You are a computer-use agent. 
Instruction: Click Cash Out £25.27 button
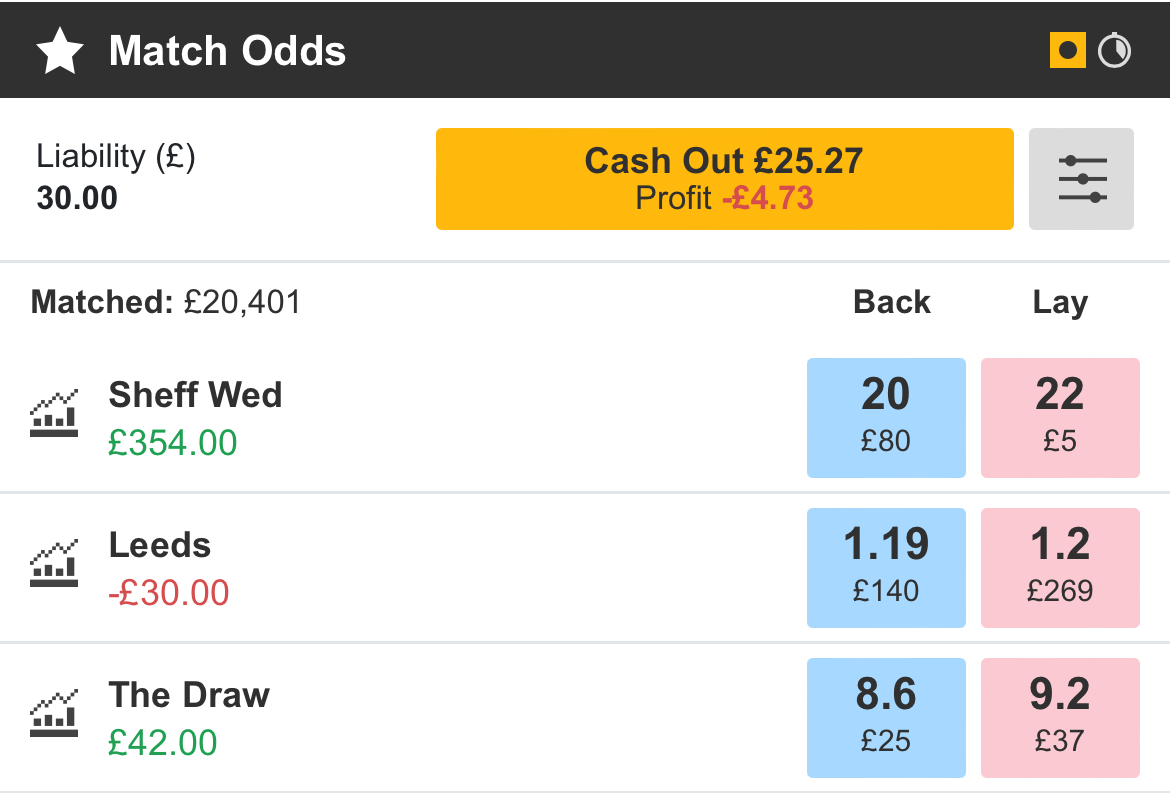tap(725, 179)
